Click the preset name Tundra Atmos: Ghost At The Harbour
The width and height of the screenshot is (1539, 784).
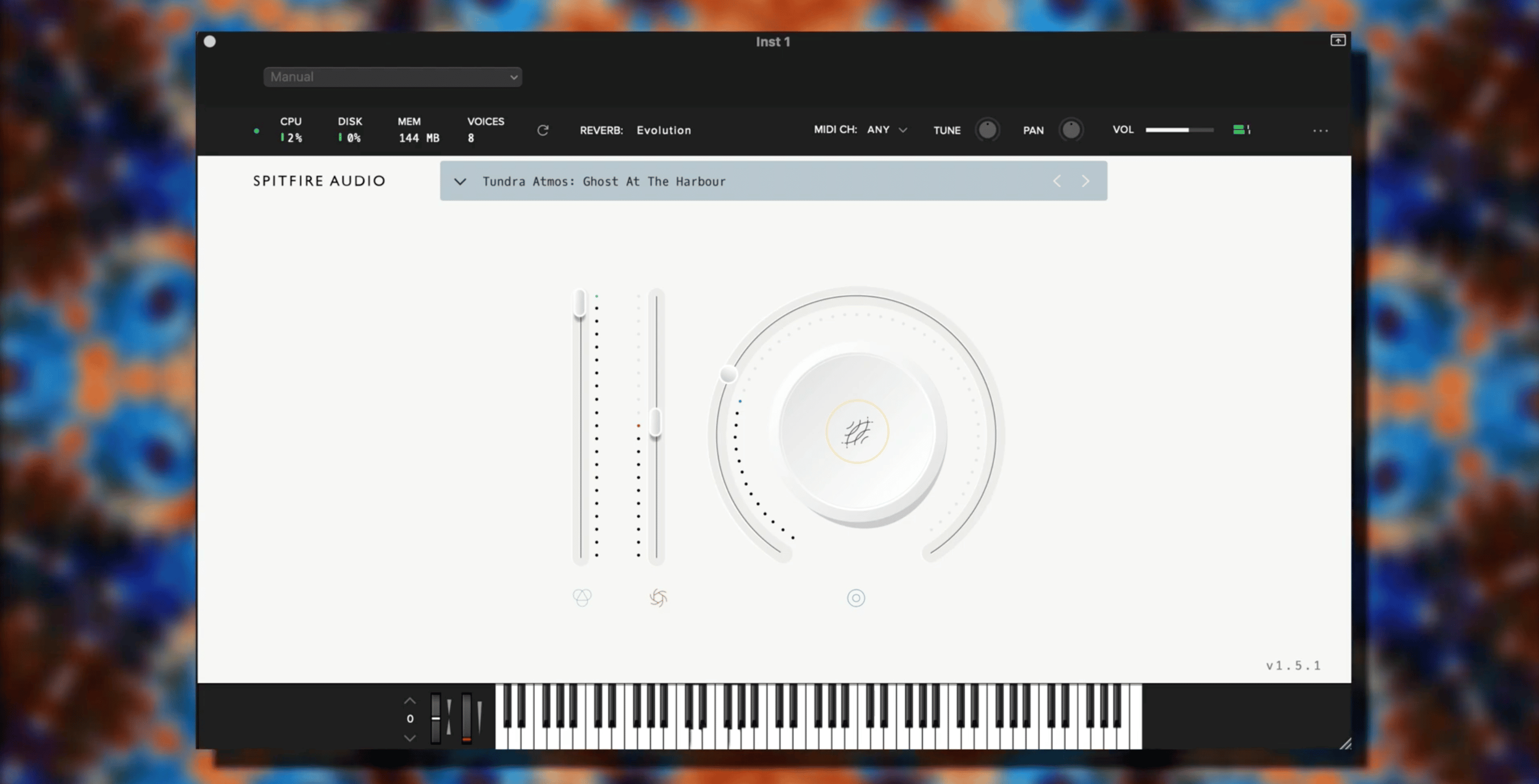pyautogui.click(x=604, y=182)
